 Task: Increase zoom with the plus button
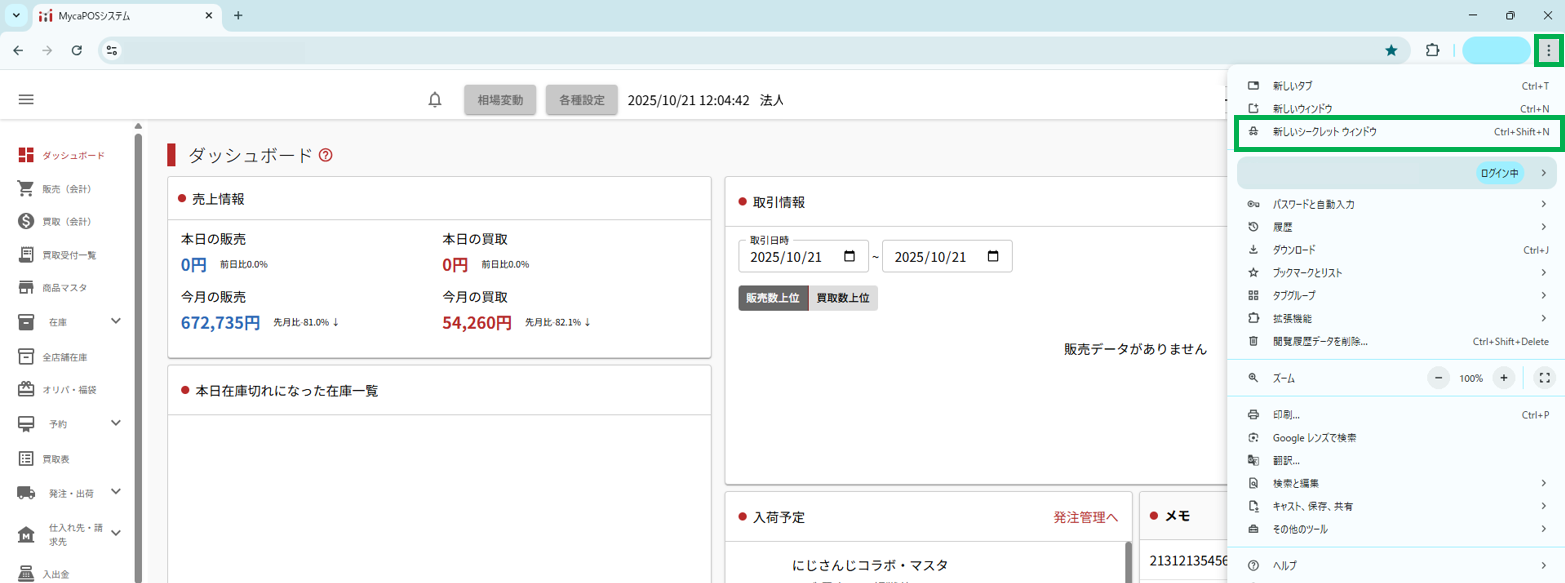(1502, 378)
